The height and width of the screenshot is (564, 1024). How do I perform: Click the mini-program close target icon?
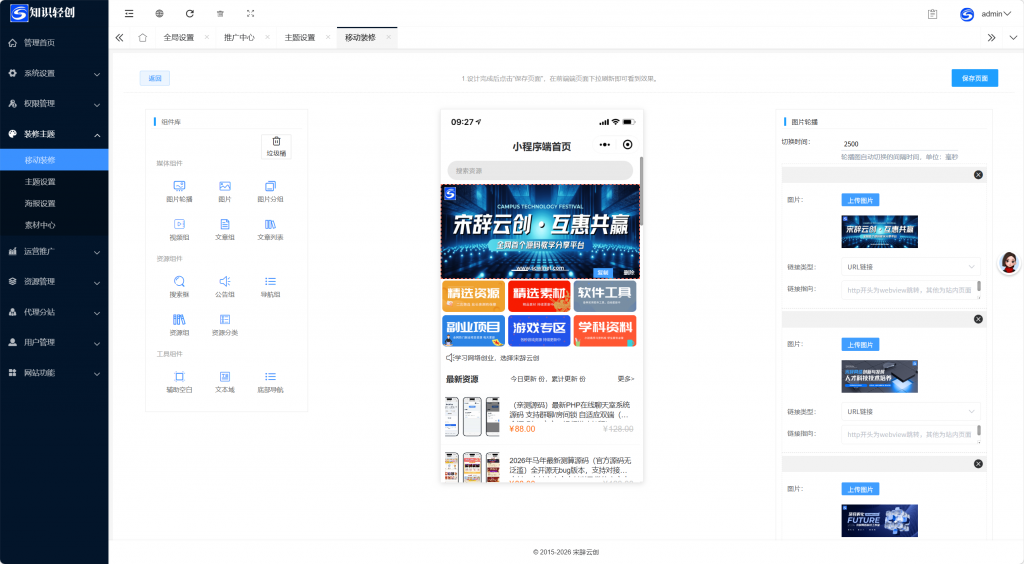click(628, 145)
